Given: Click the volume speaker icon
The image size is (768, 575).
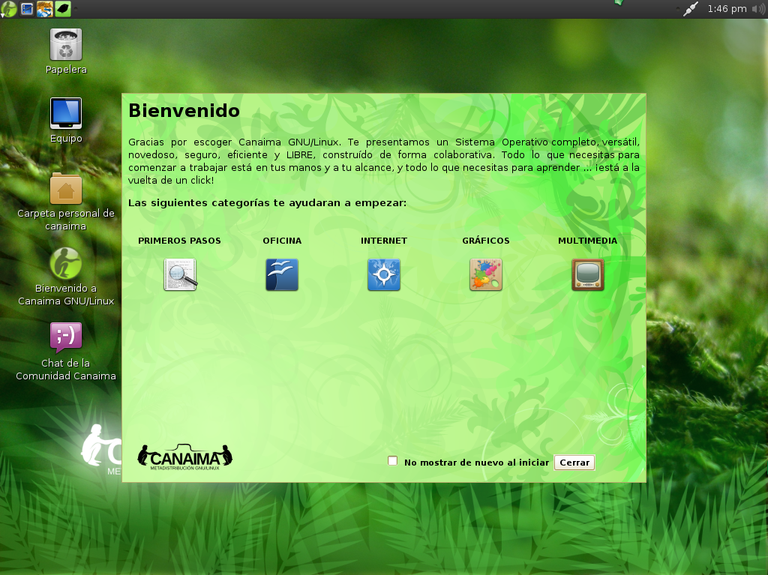Looking at the screenshot, I should point(758,9).
